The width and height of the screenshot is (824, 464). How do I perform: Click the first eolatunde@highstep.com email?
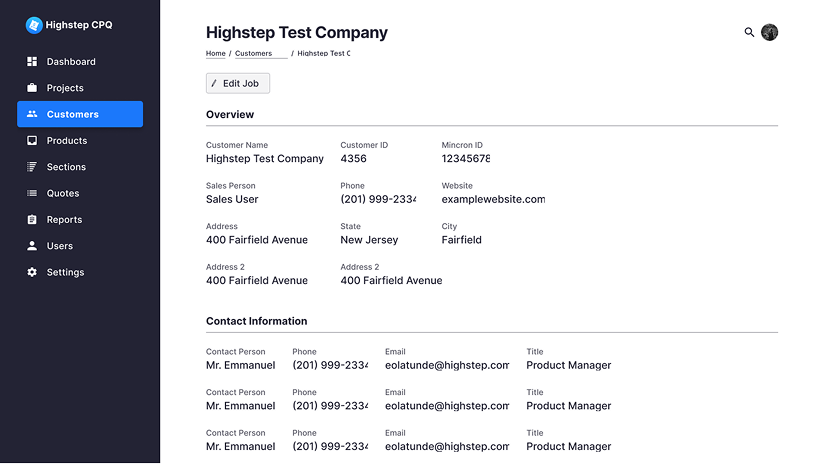click(x=447, y=365)
